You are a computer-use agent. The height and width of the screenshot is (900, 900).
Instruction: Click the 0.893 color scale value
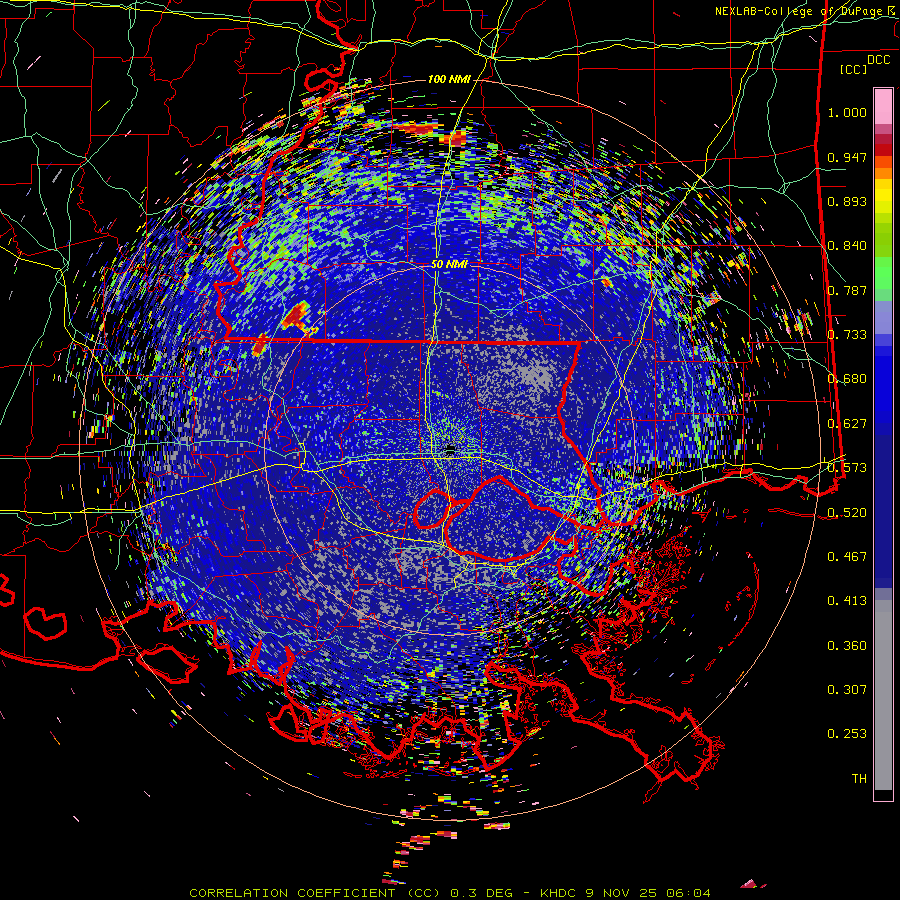click(x=847, y=201)
